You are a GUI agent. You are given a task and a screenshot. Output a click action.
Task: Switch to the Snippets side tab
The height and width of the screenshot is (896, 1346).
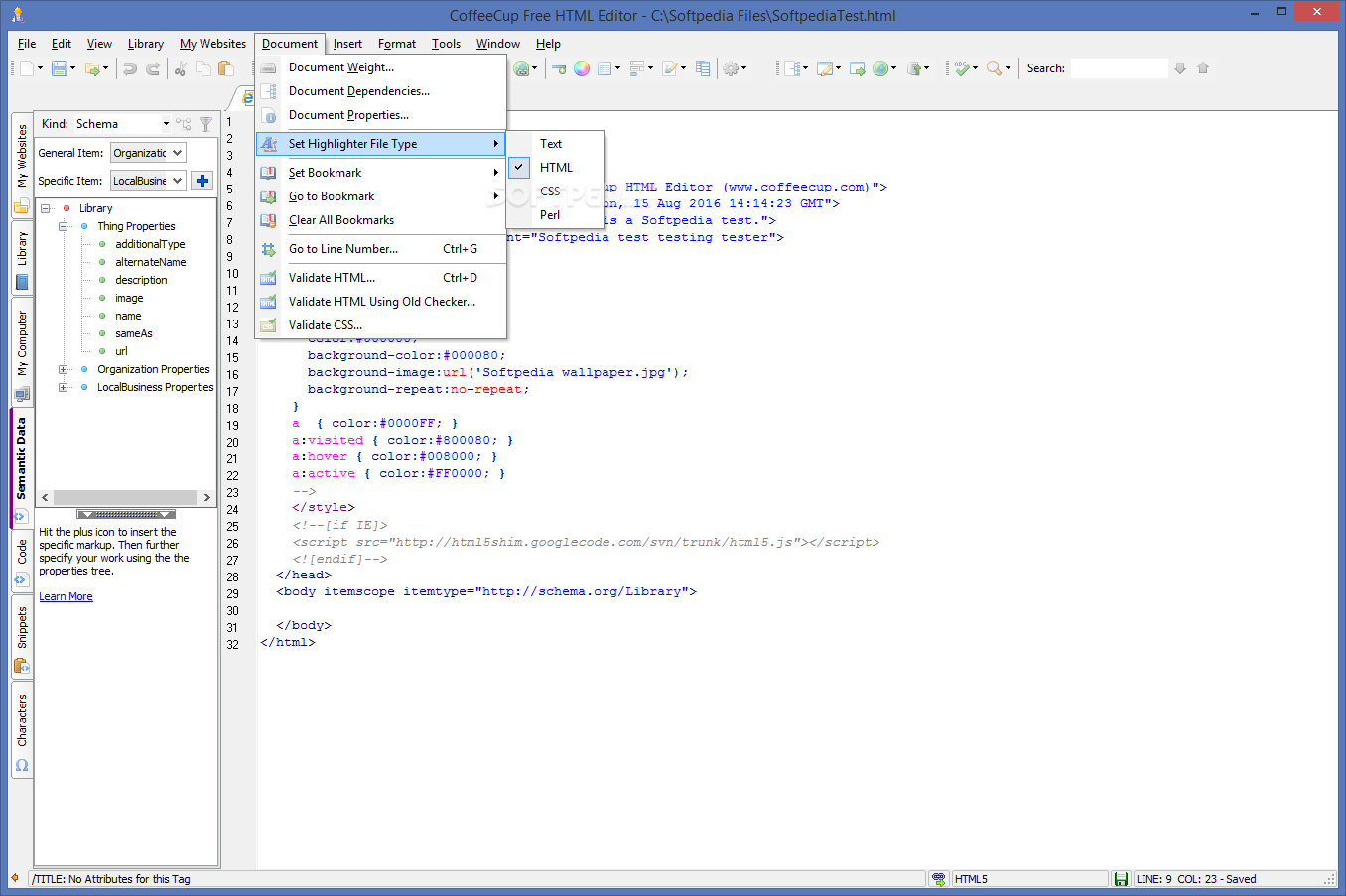pyautogui.click(x=22, y=638)
